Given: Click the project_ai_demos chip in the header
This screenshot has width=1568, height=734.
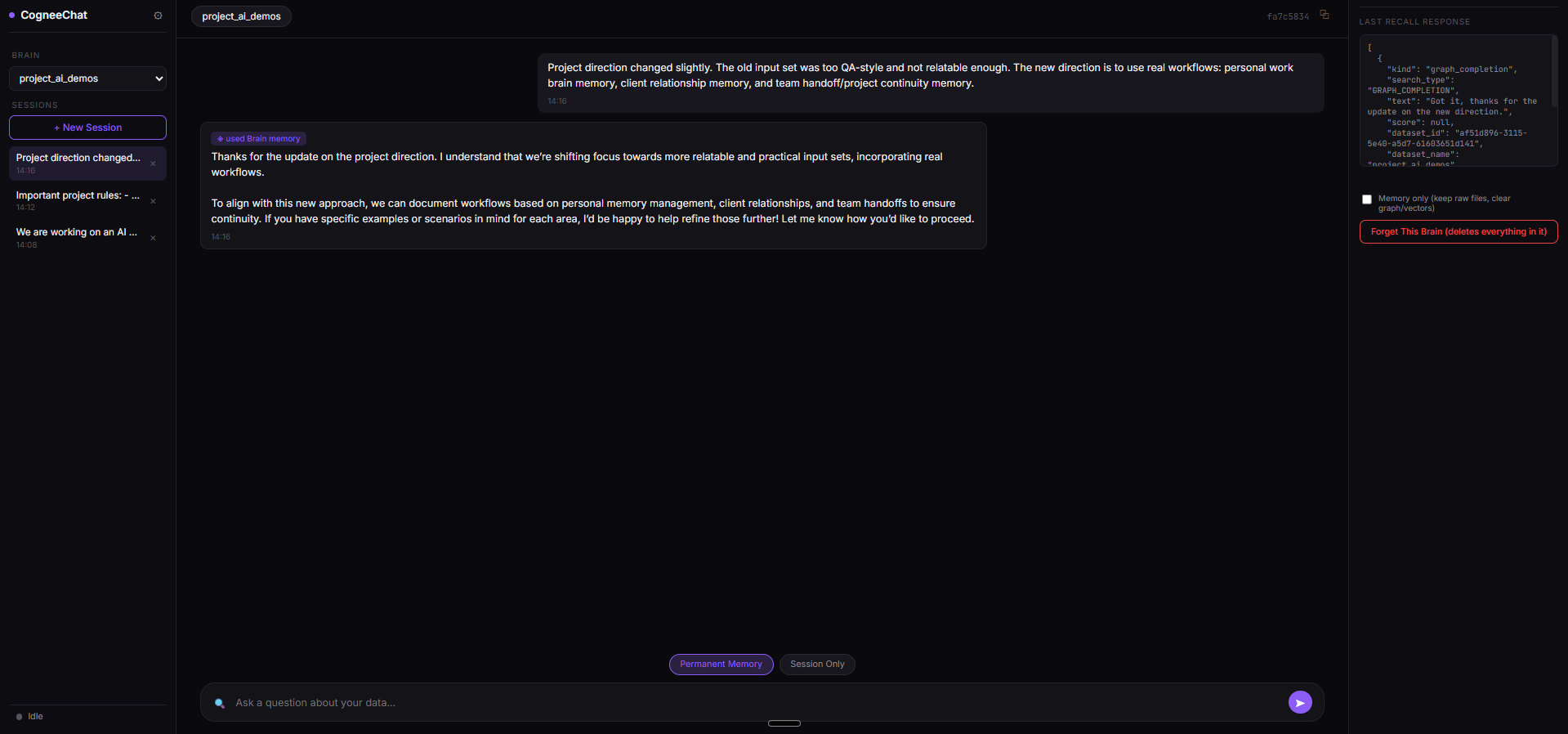Looking at the screenshot, I should click(x=241, y=16).
